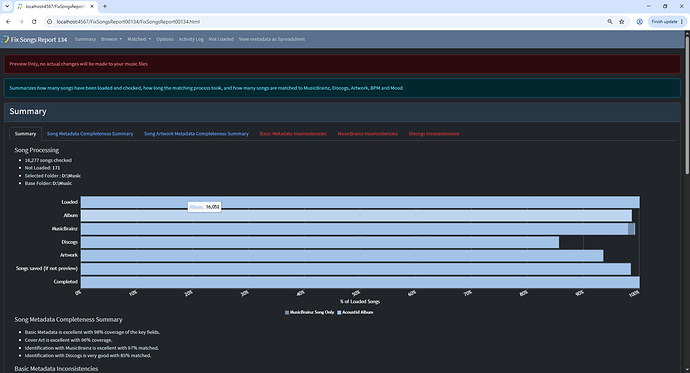Image resolution: width=690 pixels, height=373 pixels.
Task: Click 'Identification with MusicBrainz is excellent' line
Action: point(92,348)
